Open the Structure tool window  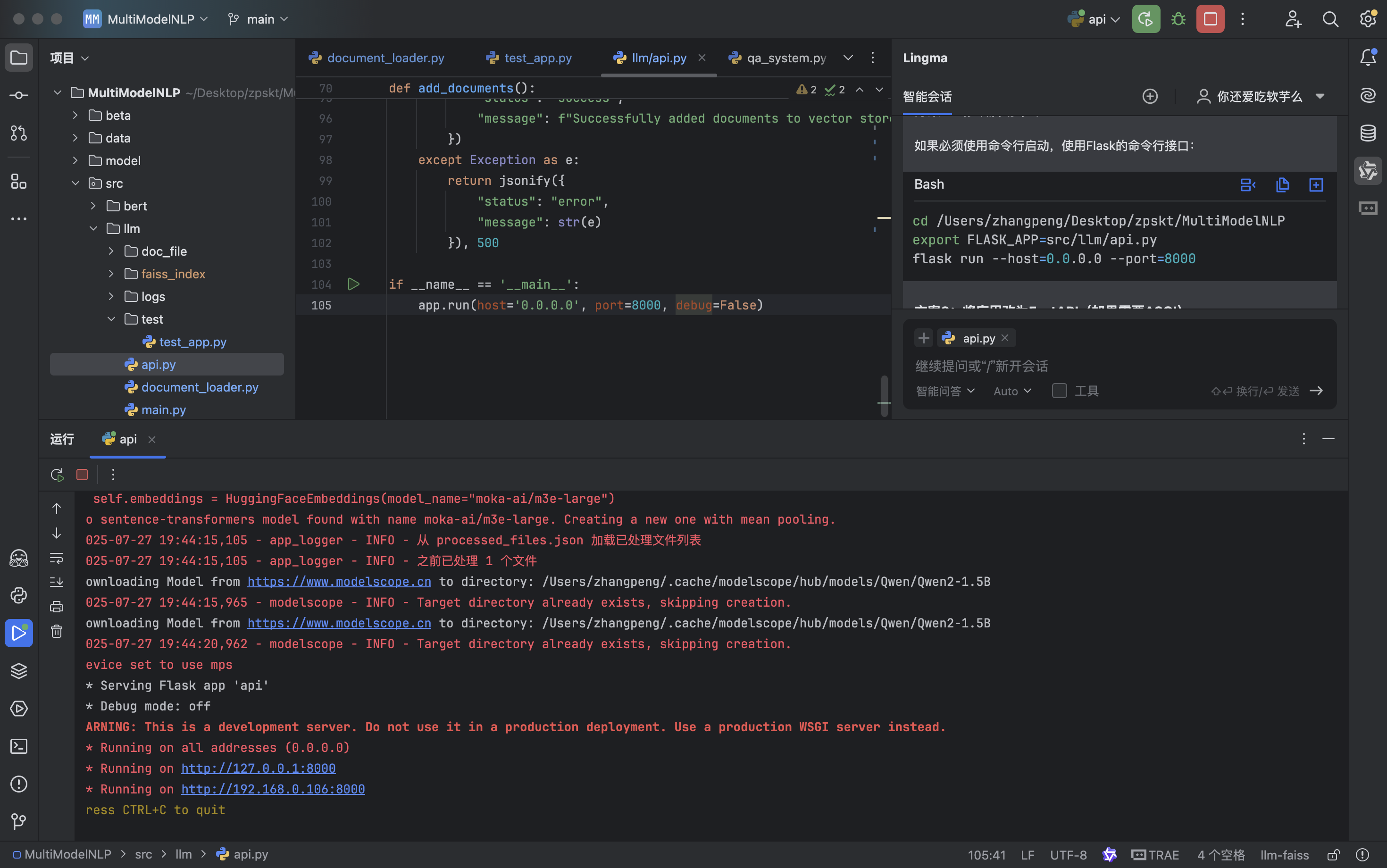[x=18, y=182]
